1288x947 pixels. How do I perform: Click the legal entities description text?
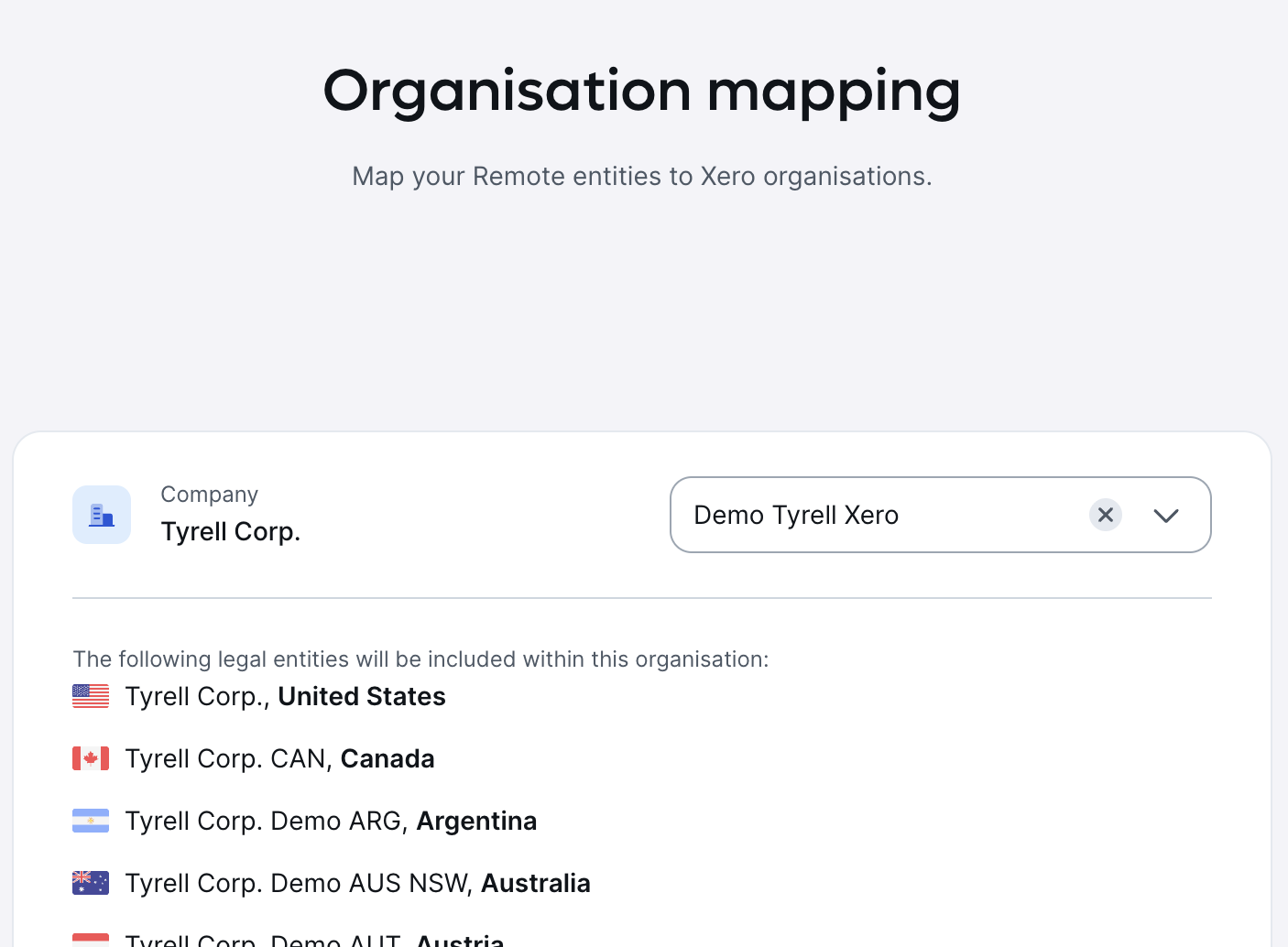[421, 659]
